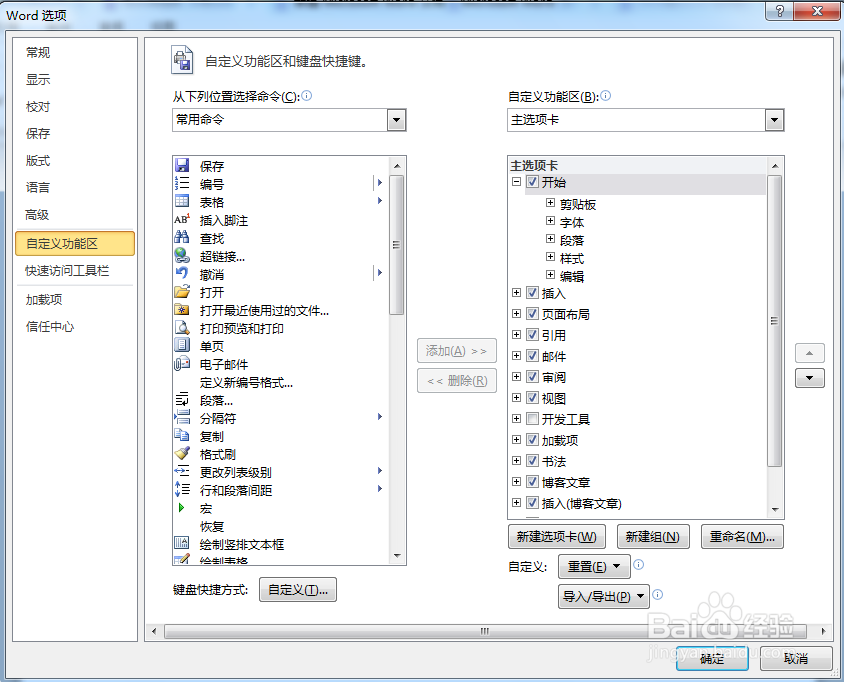Click info icon beside 从下列位置选择命令
The width and height of the screenshot is (844, 682).
point(306,96)
